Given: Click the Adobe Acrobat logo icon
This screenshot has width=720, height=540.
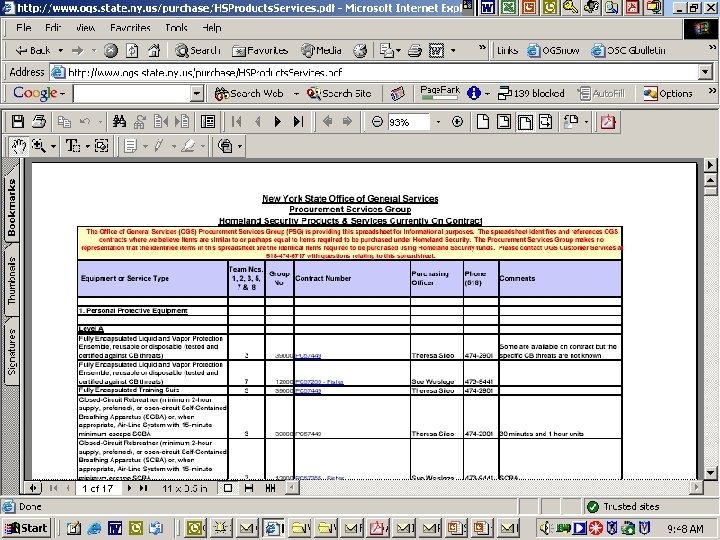Looking at the screenshot, I should point(608,122).
